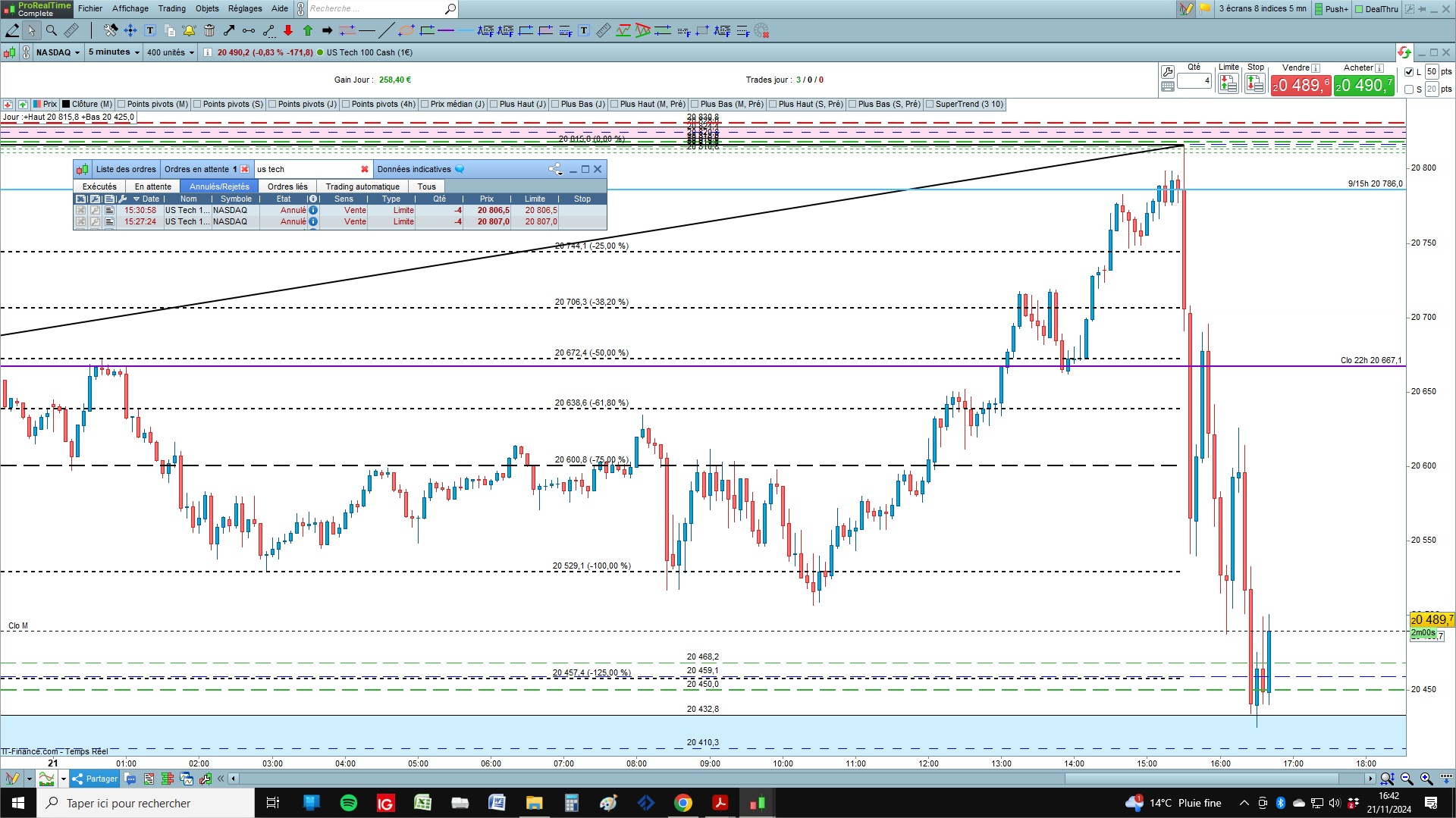Open Google Chrome from the taskbar
Viewport: 1456px width, 818px height.
[x=683, y=803]
